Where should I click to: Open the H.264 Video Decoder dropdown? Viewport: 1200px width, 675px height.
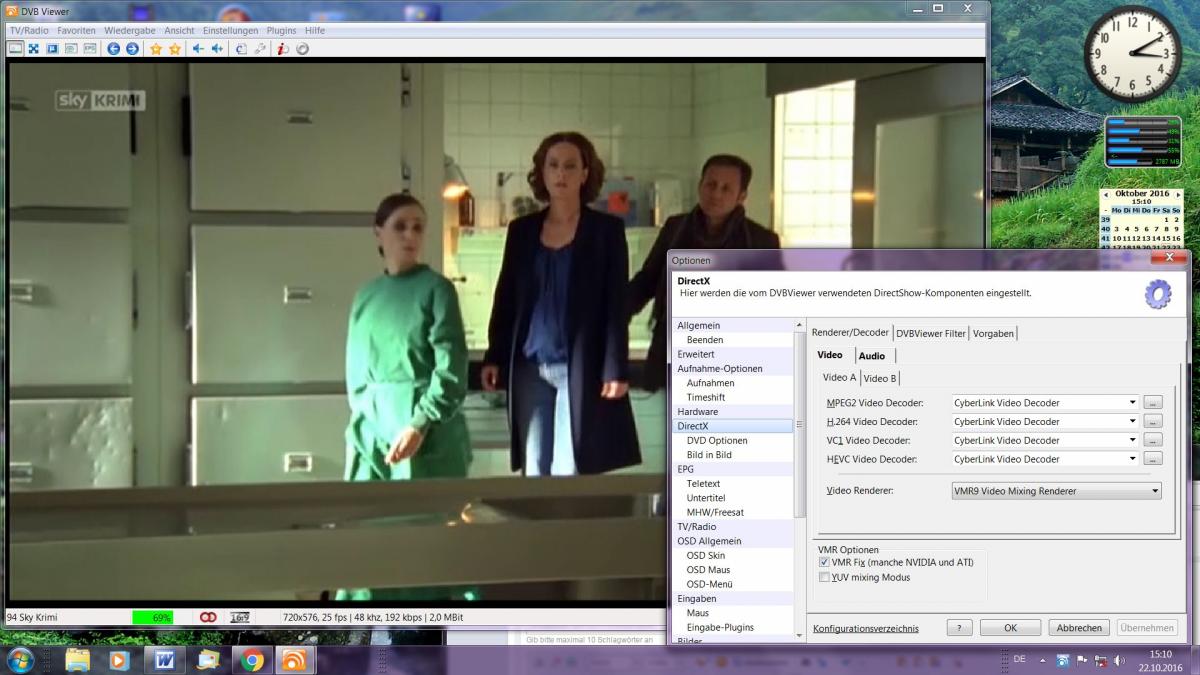click(1045, 422)
